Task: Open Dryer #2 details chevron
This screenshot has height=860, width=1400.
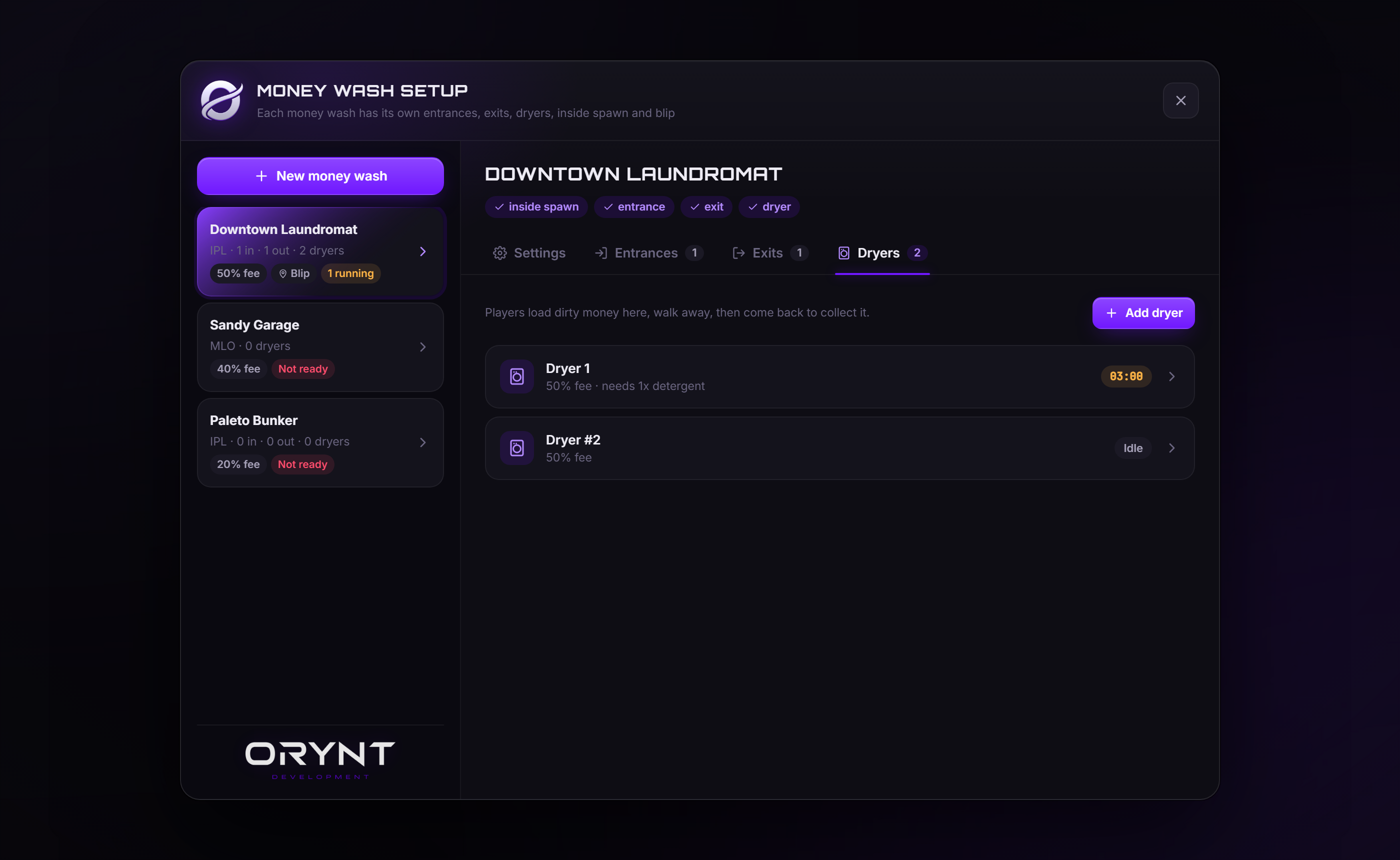Action: coord(1171,448)
